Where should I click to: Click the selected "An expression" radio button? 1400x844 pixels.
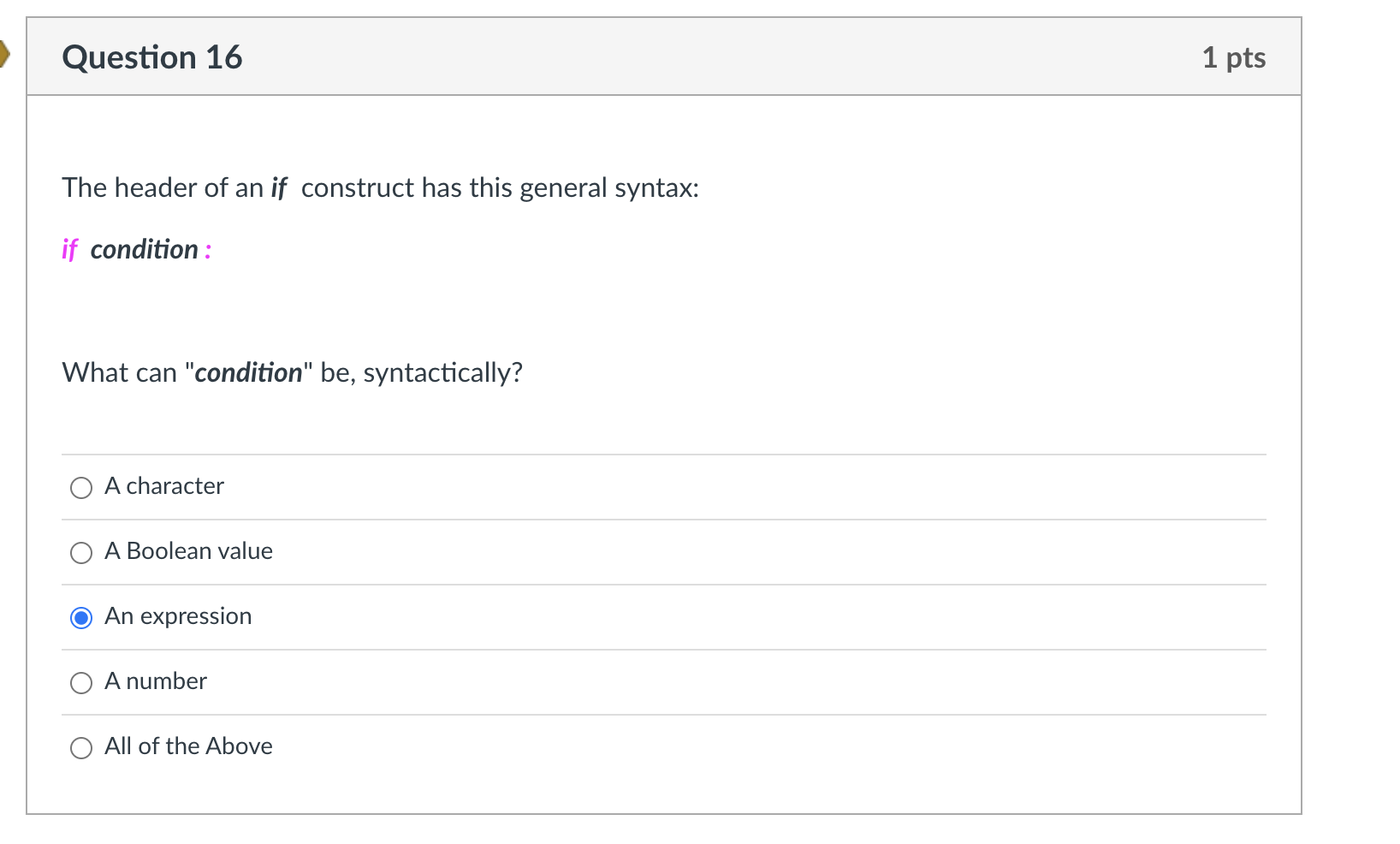point(81,618)
